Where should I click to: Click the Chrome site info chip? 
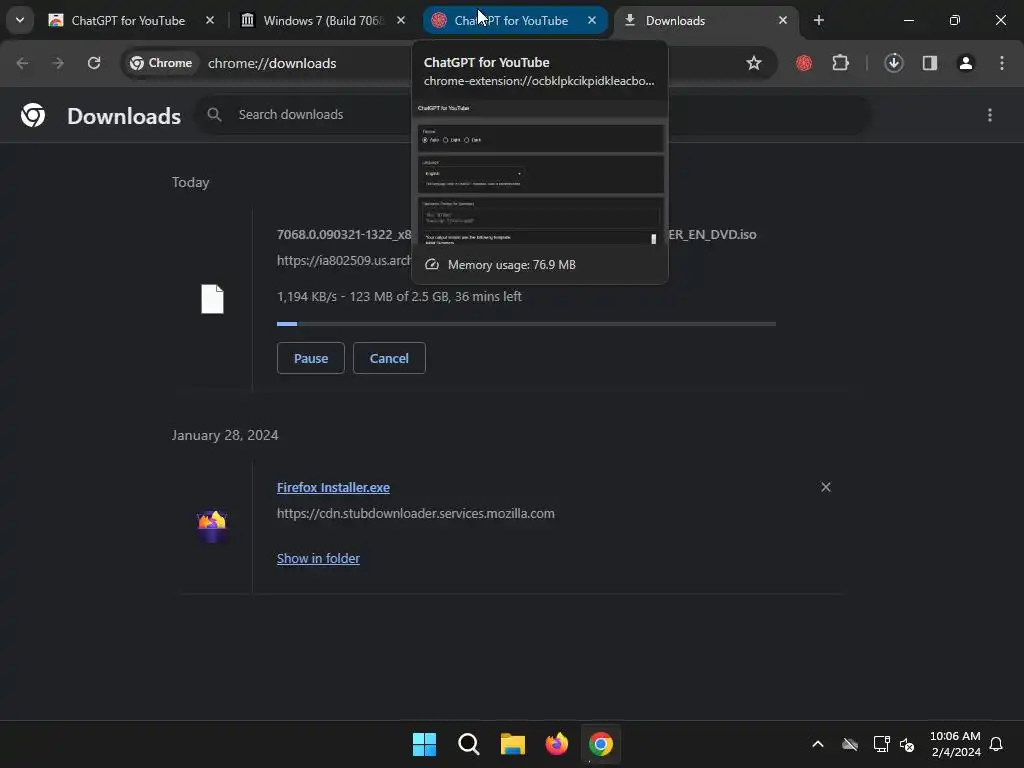[x=161, y=63]
